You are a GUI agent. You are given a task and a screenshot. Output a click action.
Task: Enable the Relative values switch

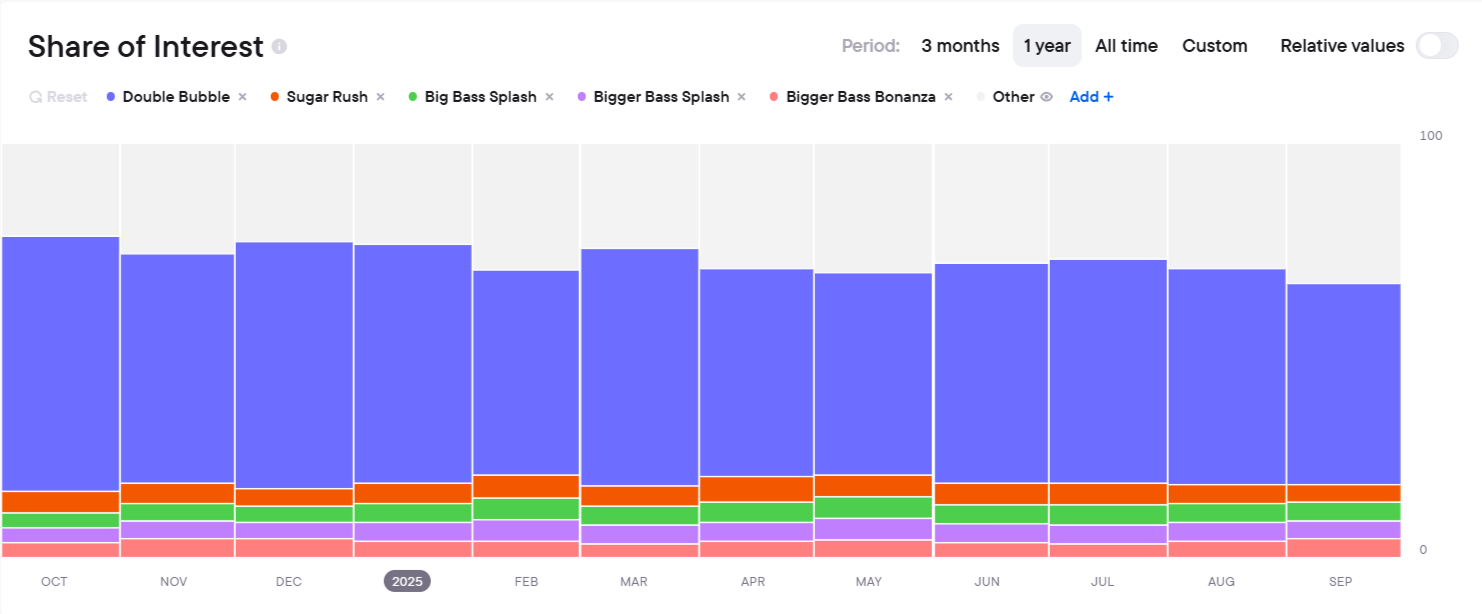[1437, 46]
